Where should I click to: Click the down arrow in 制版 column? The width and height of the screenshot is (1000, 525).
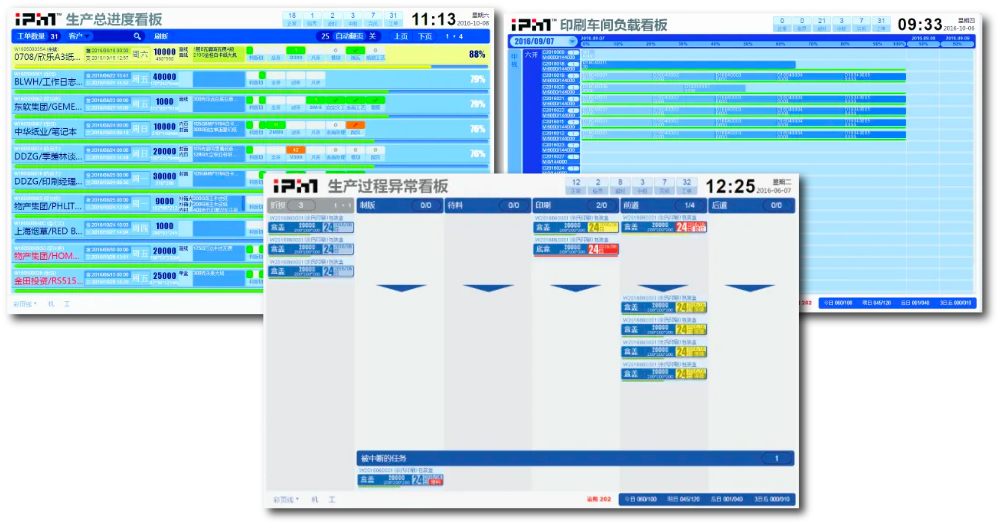(x=403, y=288)
